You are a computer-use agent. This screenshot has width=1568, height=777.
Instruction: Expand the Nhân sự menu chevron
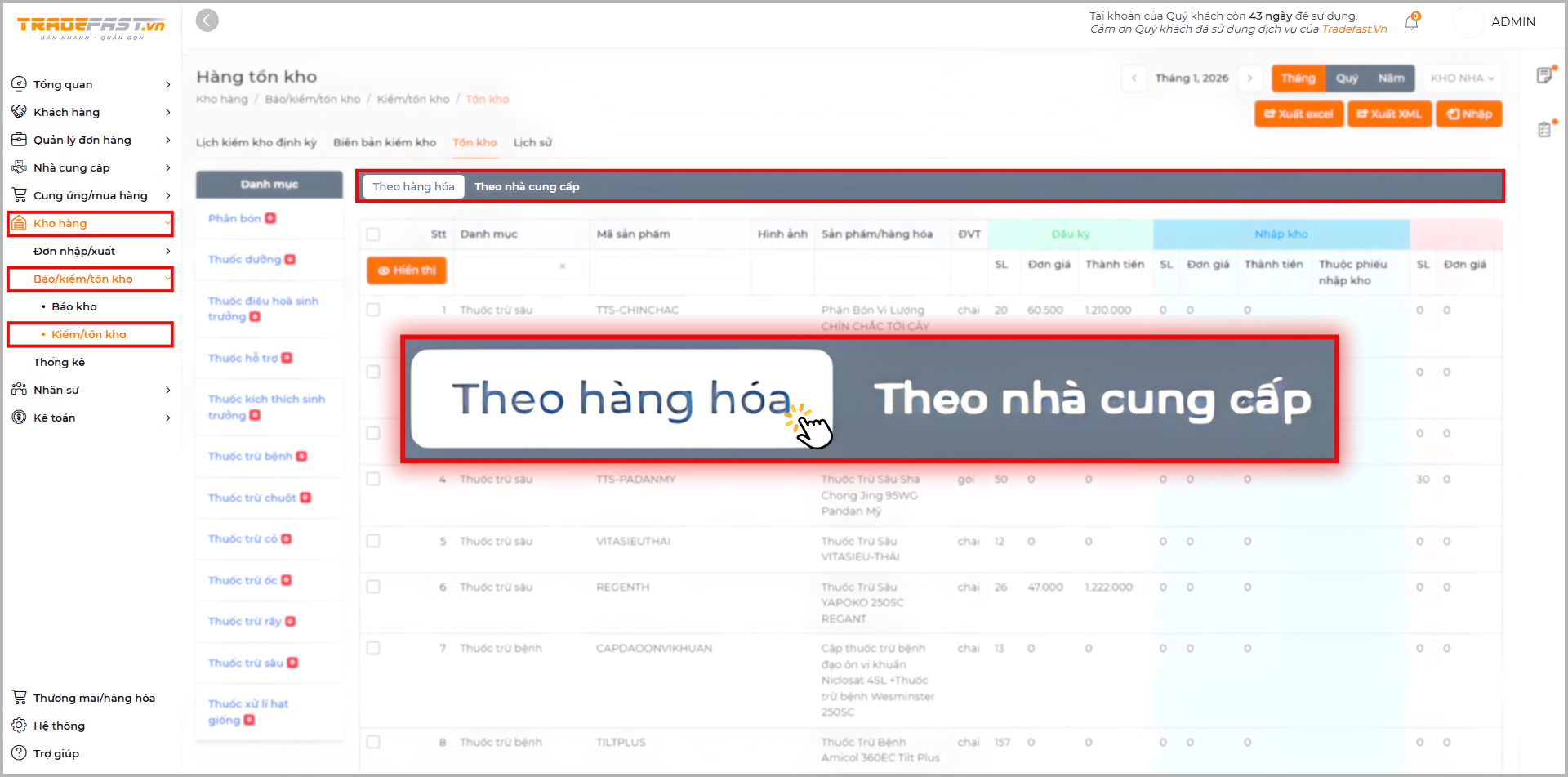(x=167, y=390)
